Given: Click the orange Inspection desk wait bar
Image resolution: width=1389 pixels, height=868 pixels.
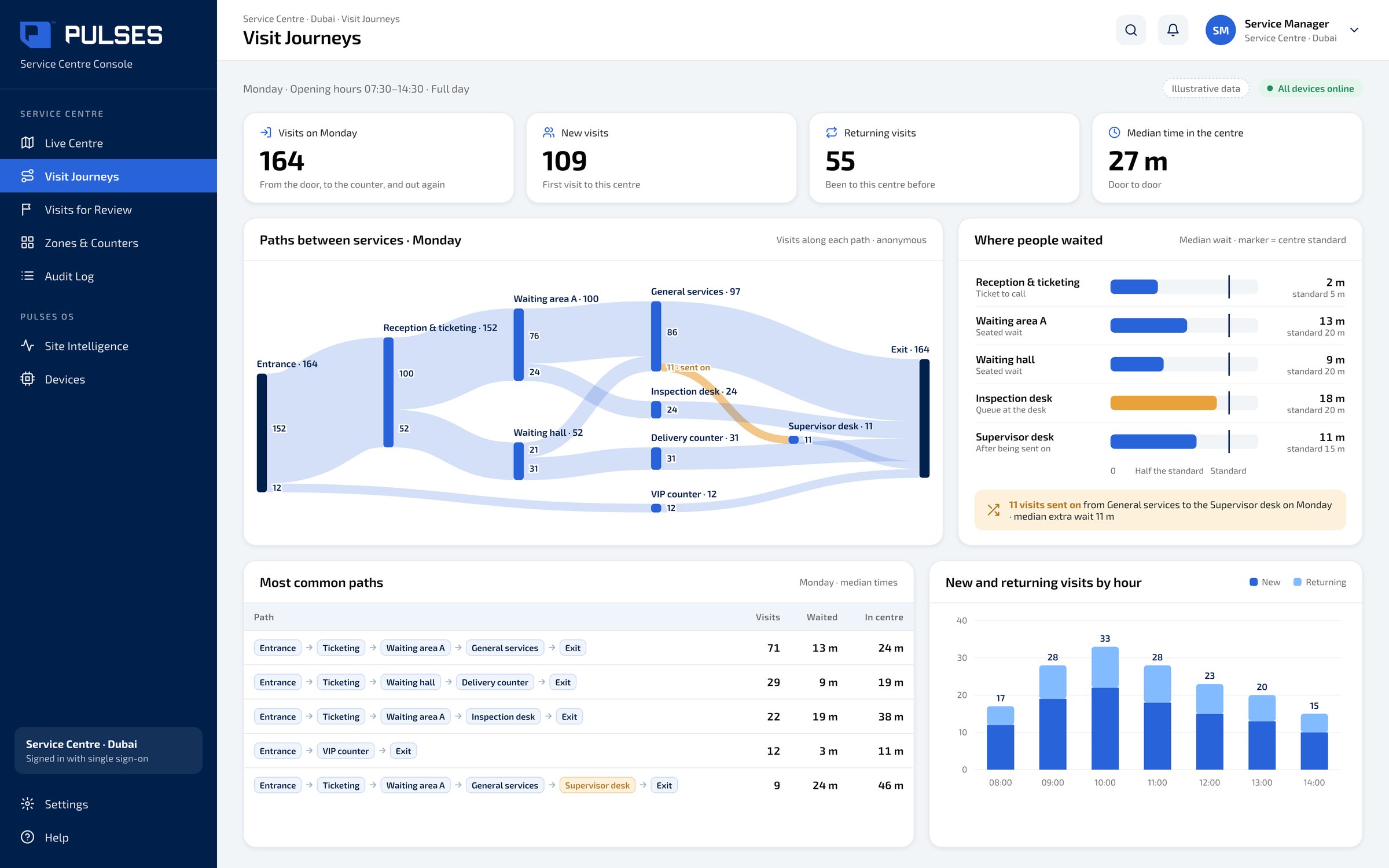Looking at the screenshot, I should [1163, 403].
